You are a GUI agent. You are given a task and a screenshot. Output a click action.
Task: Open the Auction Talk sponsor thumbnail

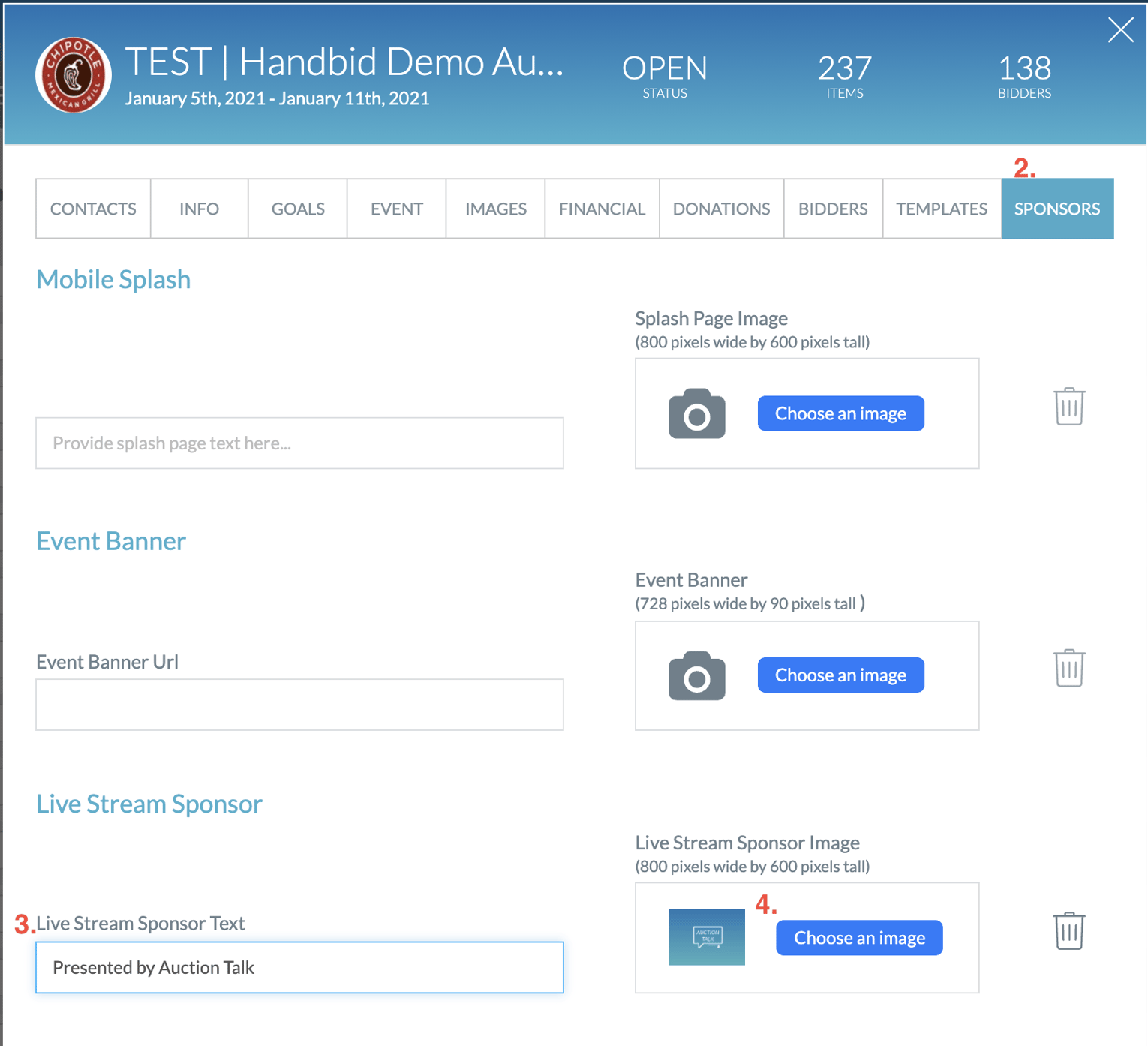tap(706, 937)
